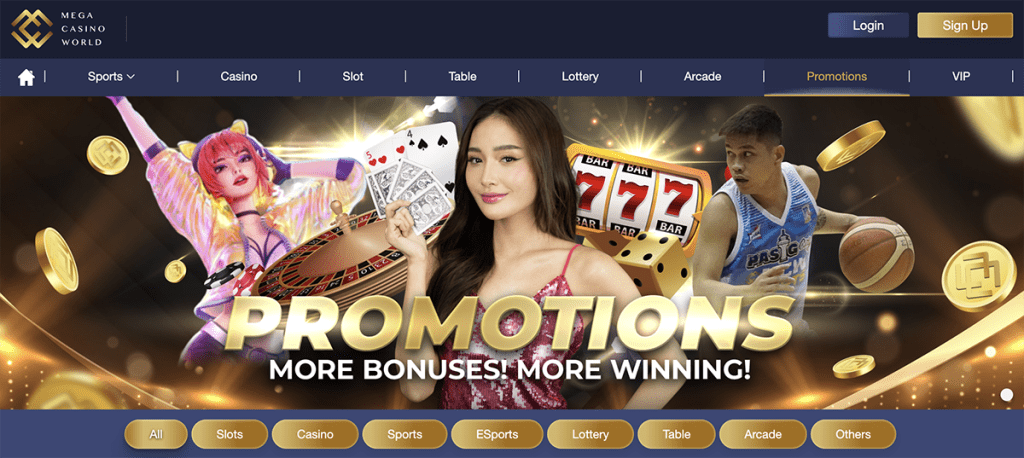Click the white banner carousel dot

[x=1007, y=395]
